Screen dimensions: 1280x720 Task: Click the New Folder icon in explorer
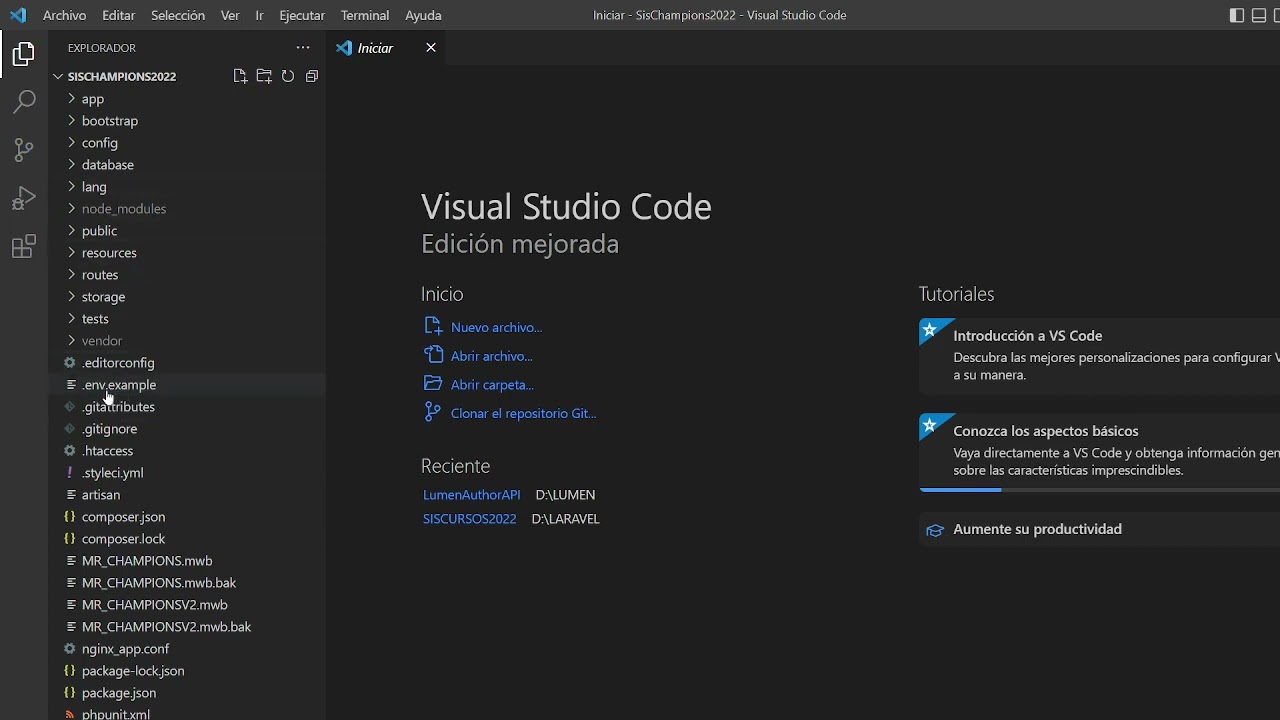coord(264,76)
